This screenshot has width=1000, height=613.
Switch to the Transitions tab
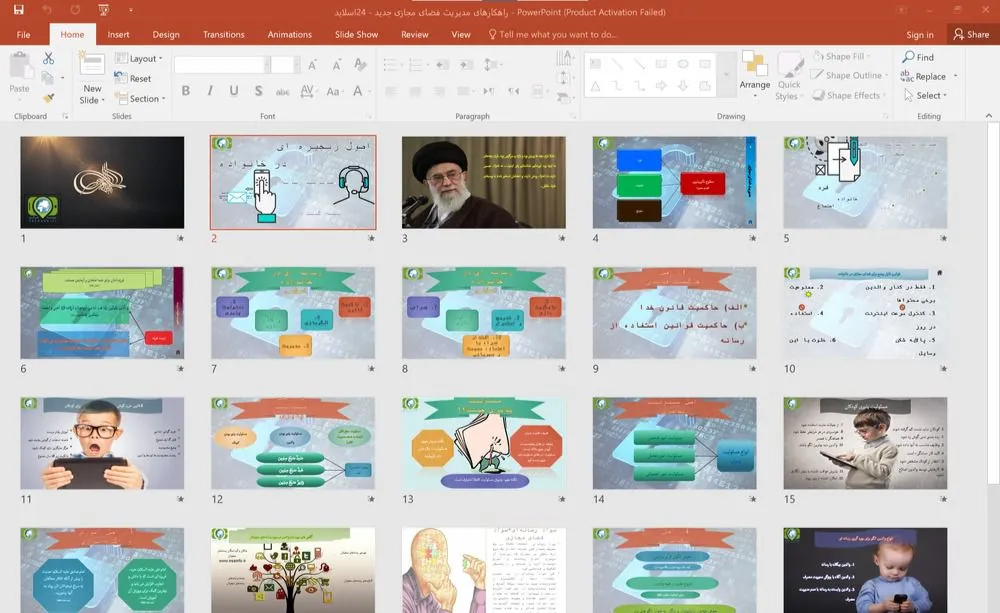(x=224, y=34)
